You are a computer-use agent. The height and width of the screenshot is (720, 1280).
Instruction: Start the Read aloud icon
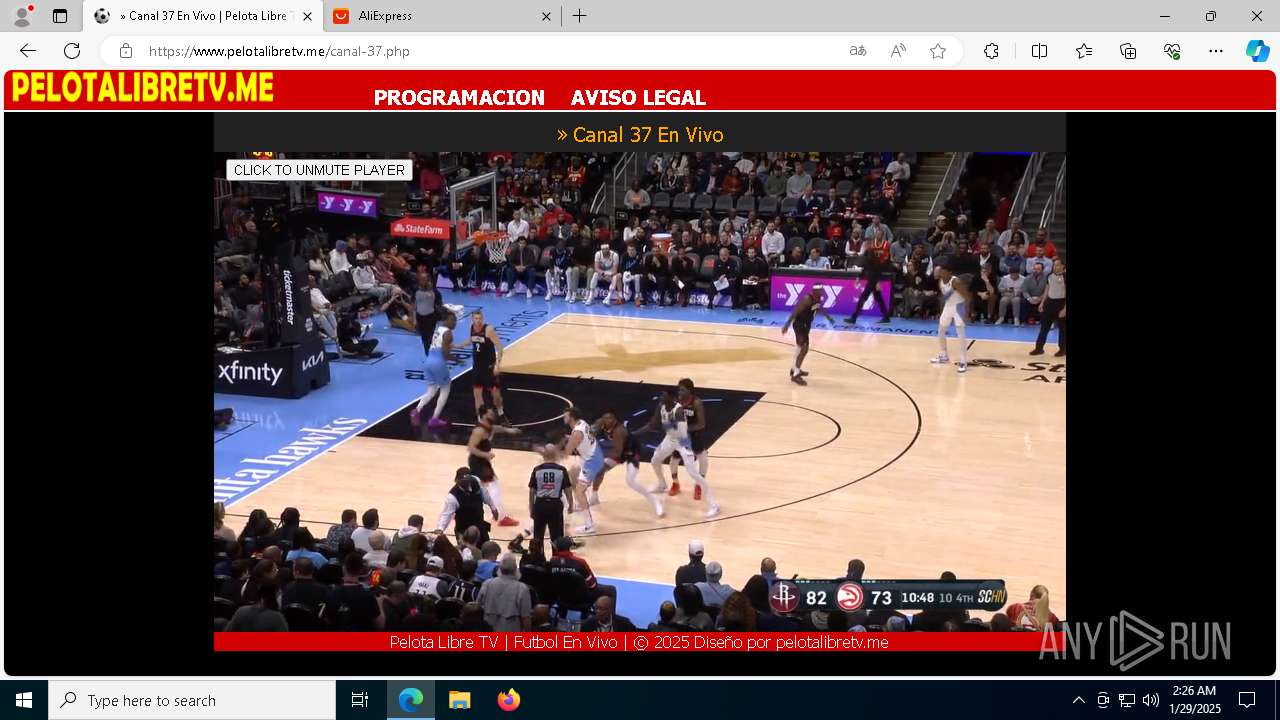click(898, 51)
